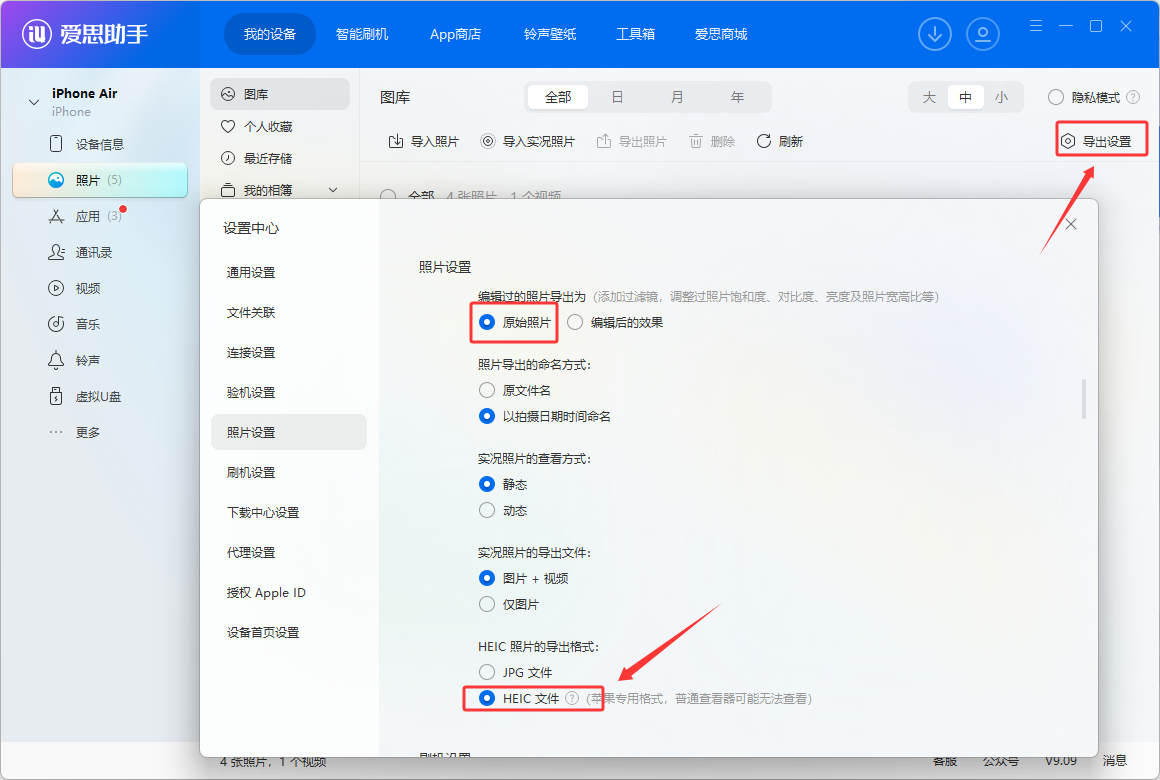
Task: Choose JPG 文件 as HEIC export format
Action: (x=489, y=672)
